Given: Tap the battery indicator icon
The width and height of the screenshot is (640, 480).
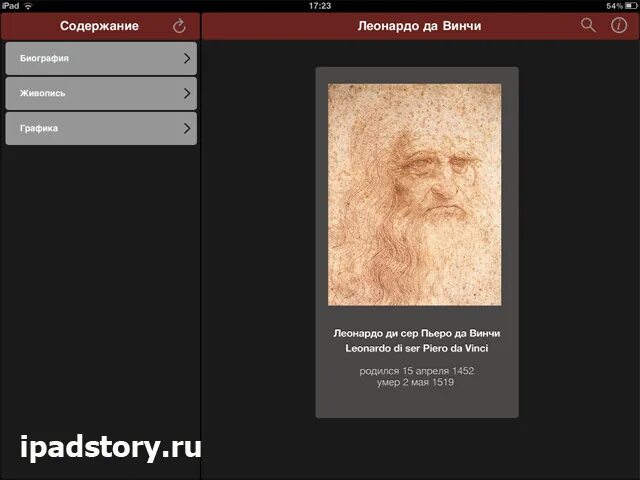Looking at the screenshot, I should 631,6.
